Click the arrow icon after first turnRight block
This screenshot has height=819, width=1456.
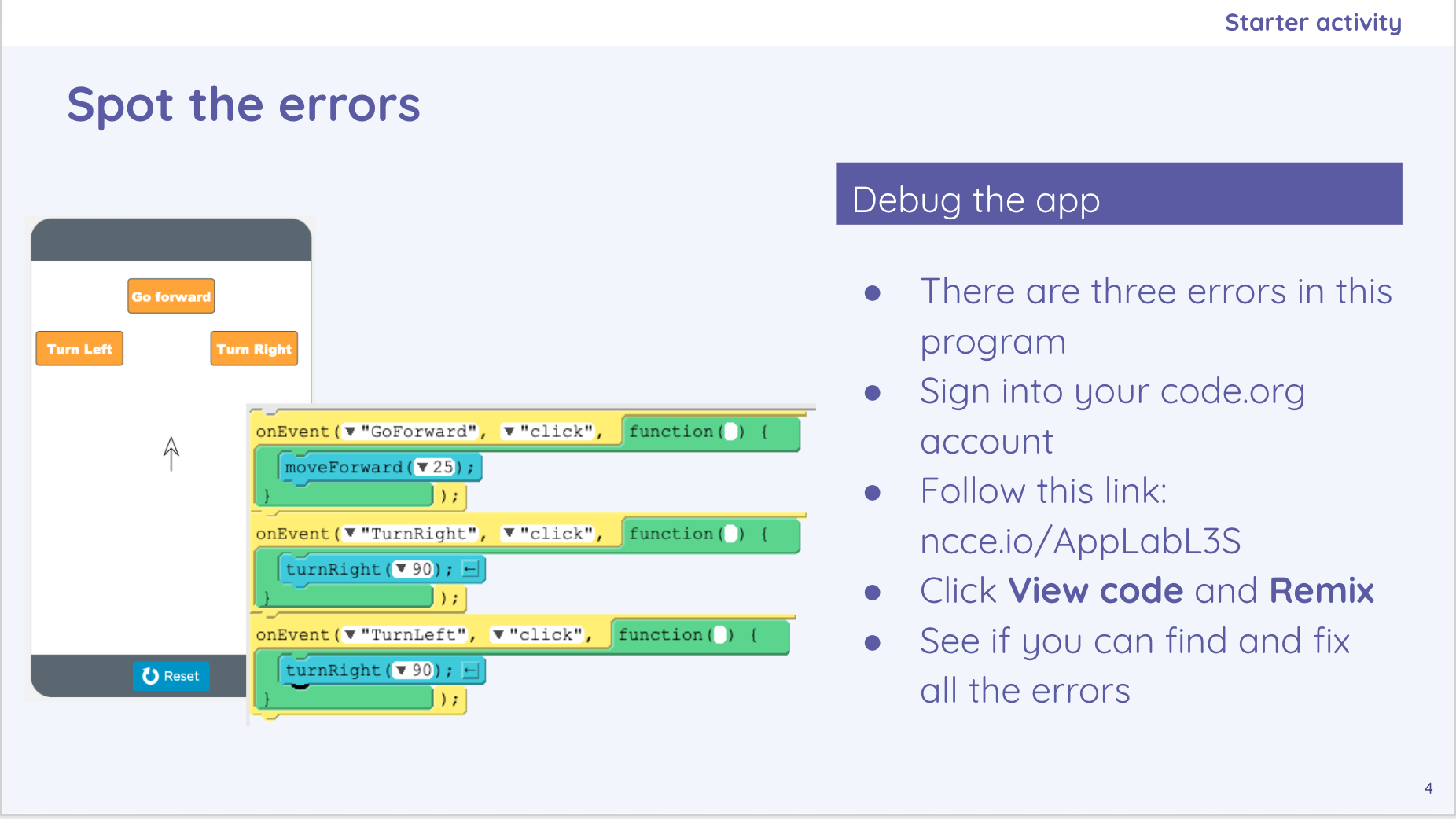pos(470,569)
